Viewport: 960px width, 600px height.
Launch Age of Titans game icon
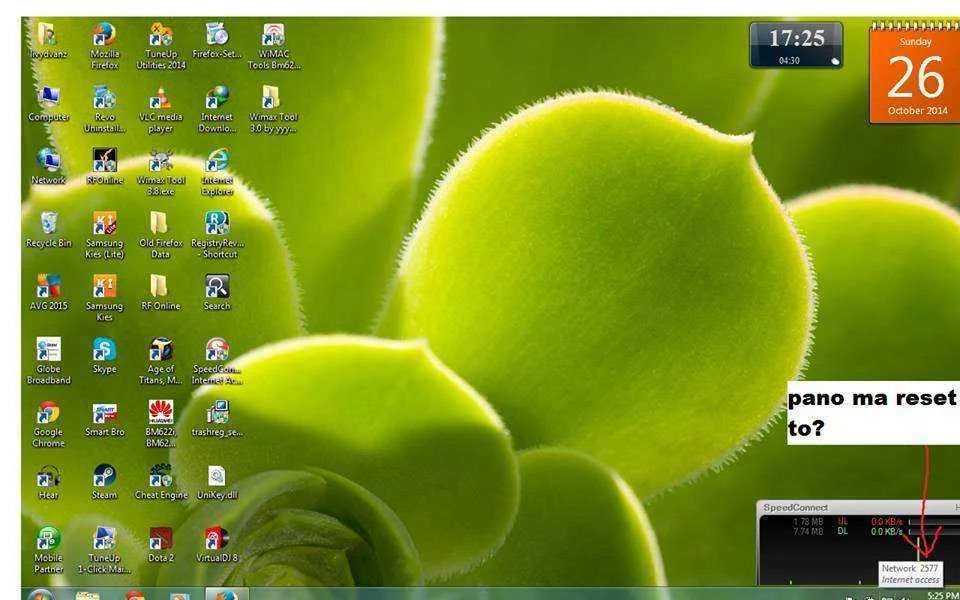click(160, 361)
